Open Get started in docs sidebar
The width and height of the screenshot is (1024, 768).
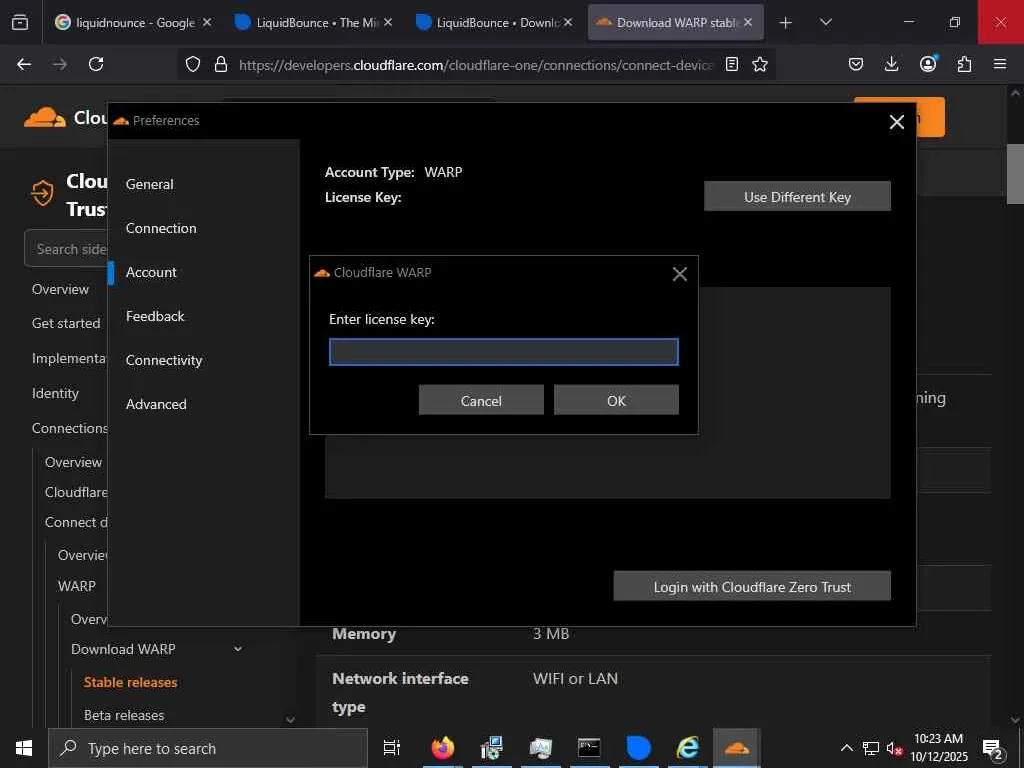tap(66, 323)
